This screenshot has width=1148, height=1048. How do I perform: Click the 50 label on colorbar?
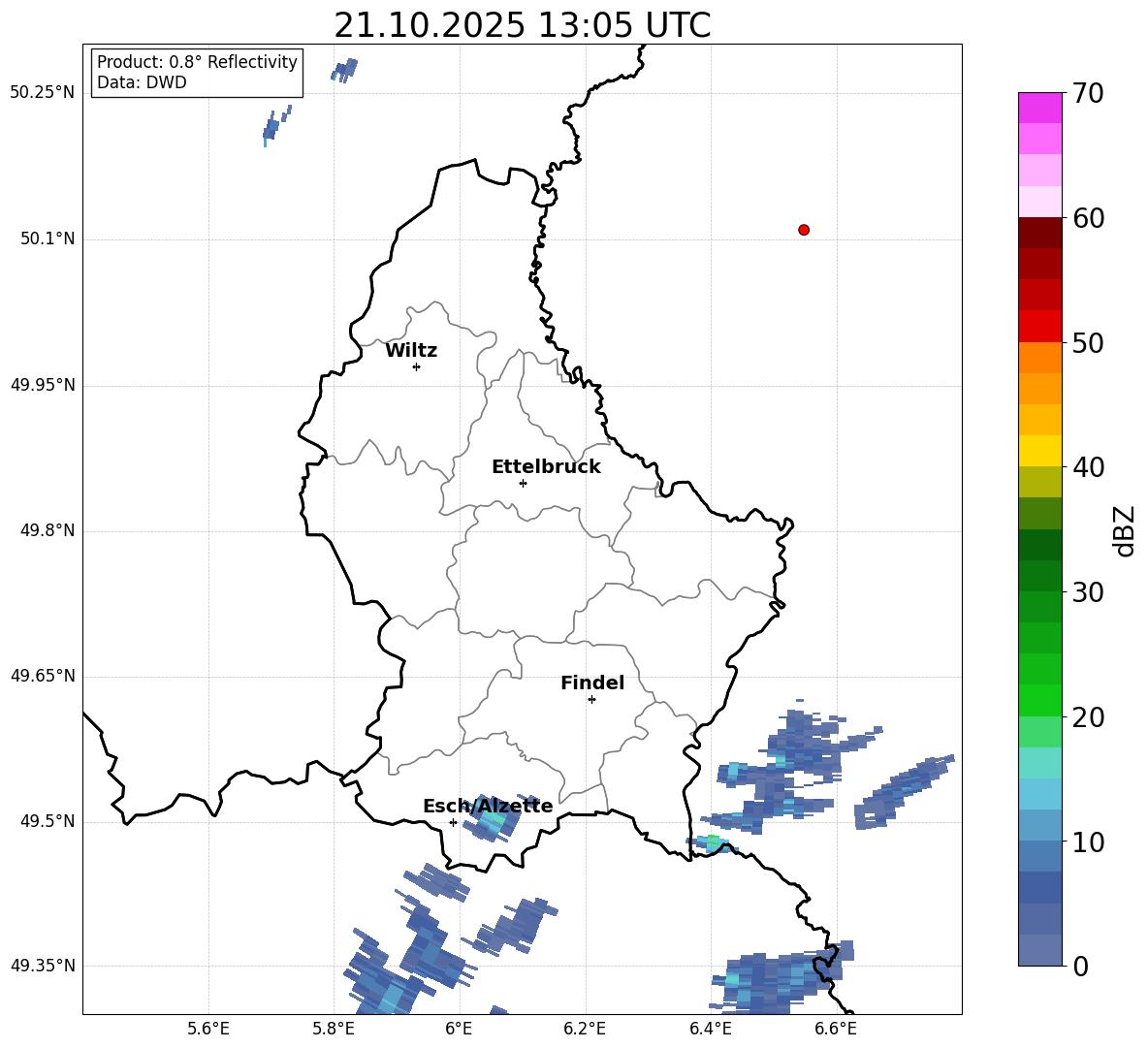(1088, 343)
